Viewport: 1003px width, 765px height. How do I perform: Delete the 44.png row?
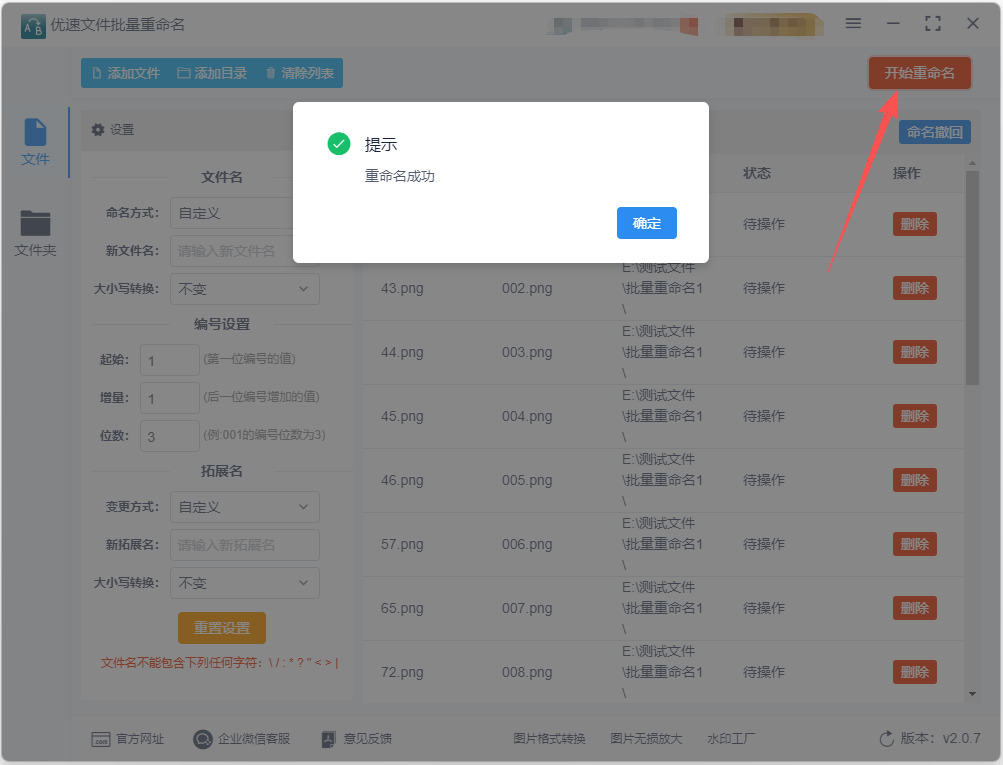[915, 352]
